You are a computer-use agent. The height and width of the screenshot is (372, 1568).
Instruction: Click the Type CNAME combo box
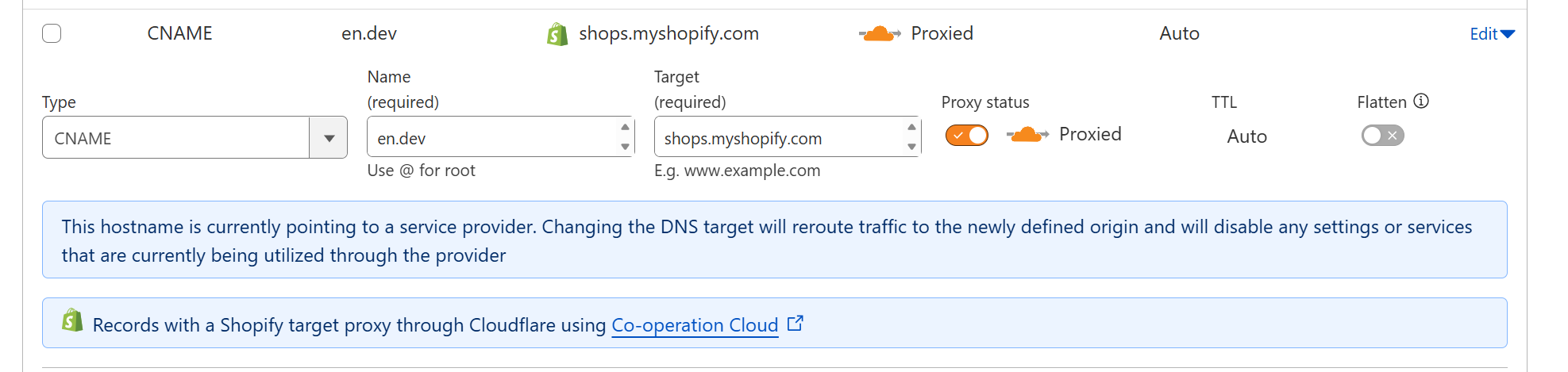(175, 138)
